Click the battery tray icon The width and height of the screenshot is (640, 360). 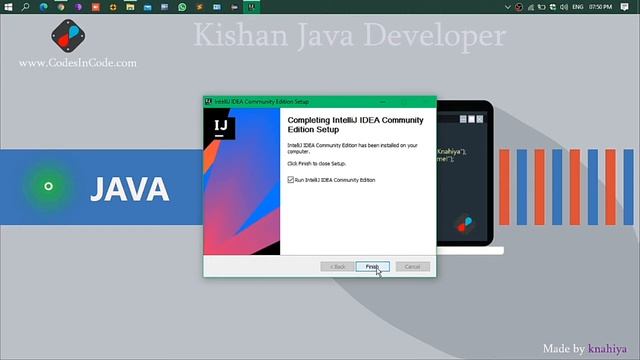(x=542, y=7)
